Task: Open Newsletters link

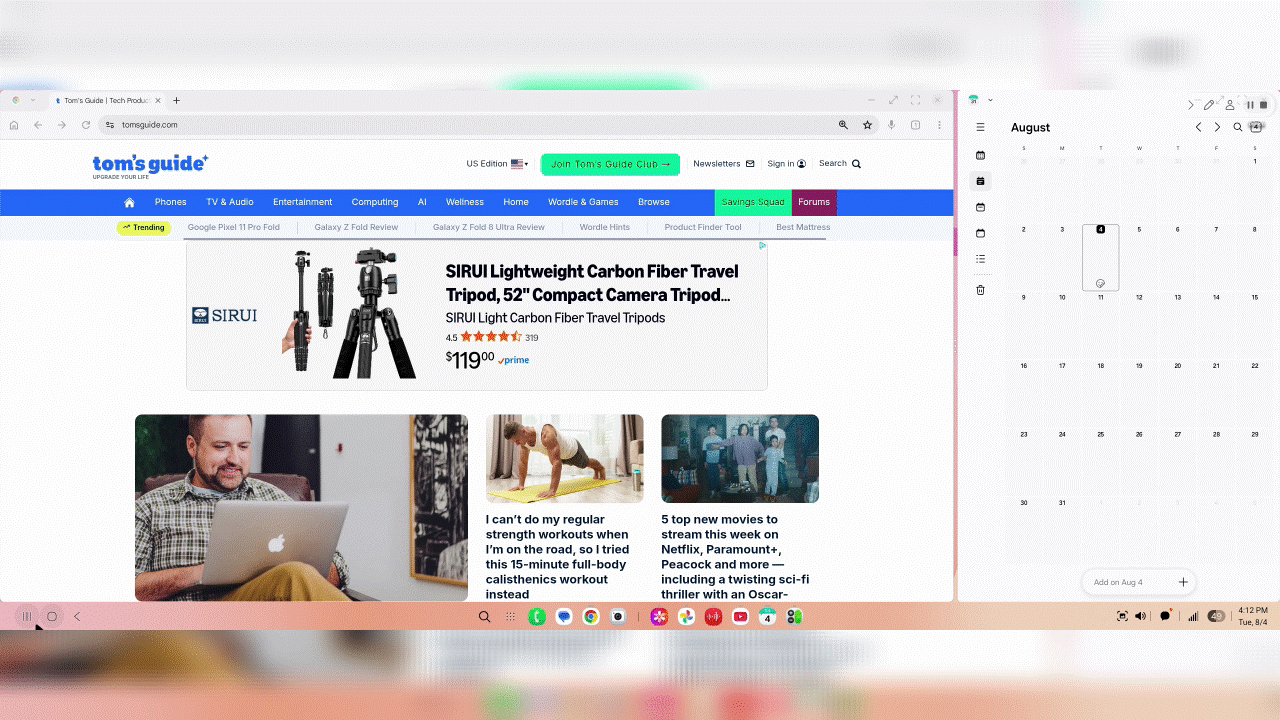Action: pyautogui.click(x=724, y=164)
